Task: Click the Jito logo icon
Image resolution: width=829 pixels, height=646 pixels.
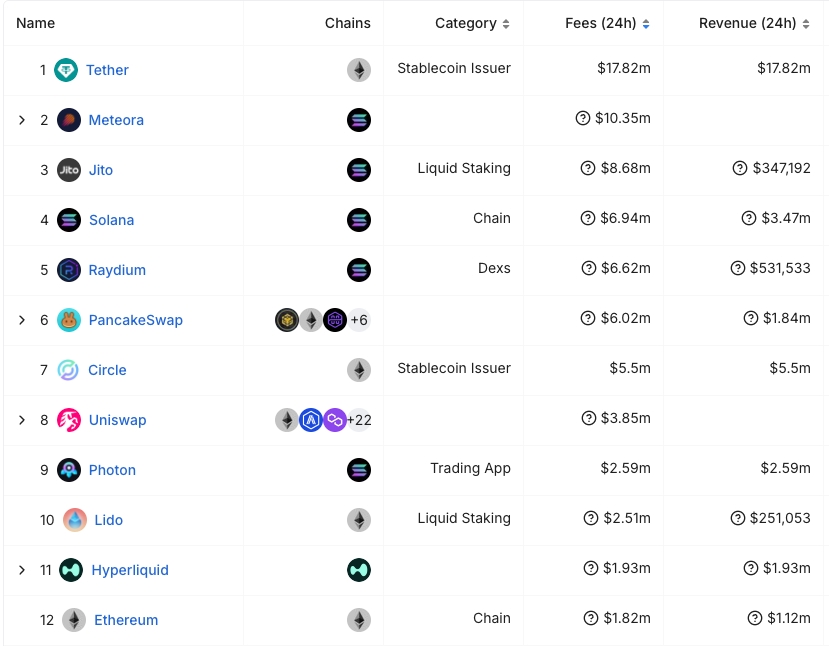Action: coord(69,170)
